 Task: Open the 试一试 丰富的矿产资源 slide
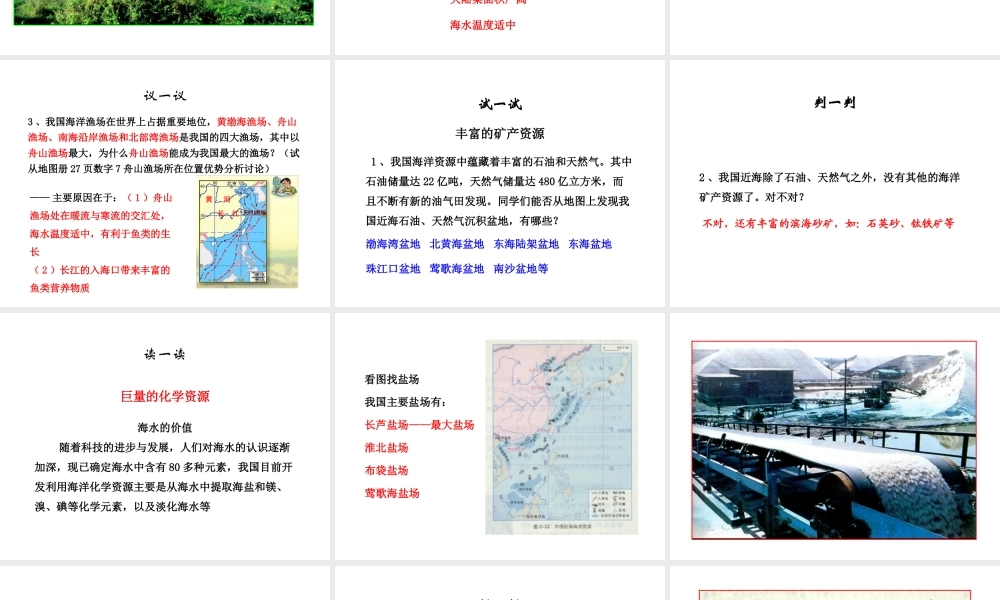pos(500,184)
